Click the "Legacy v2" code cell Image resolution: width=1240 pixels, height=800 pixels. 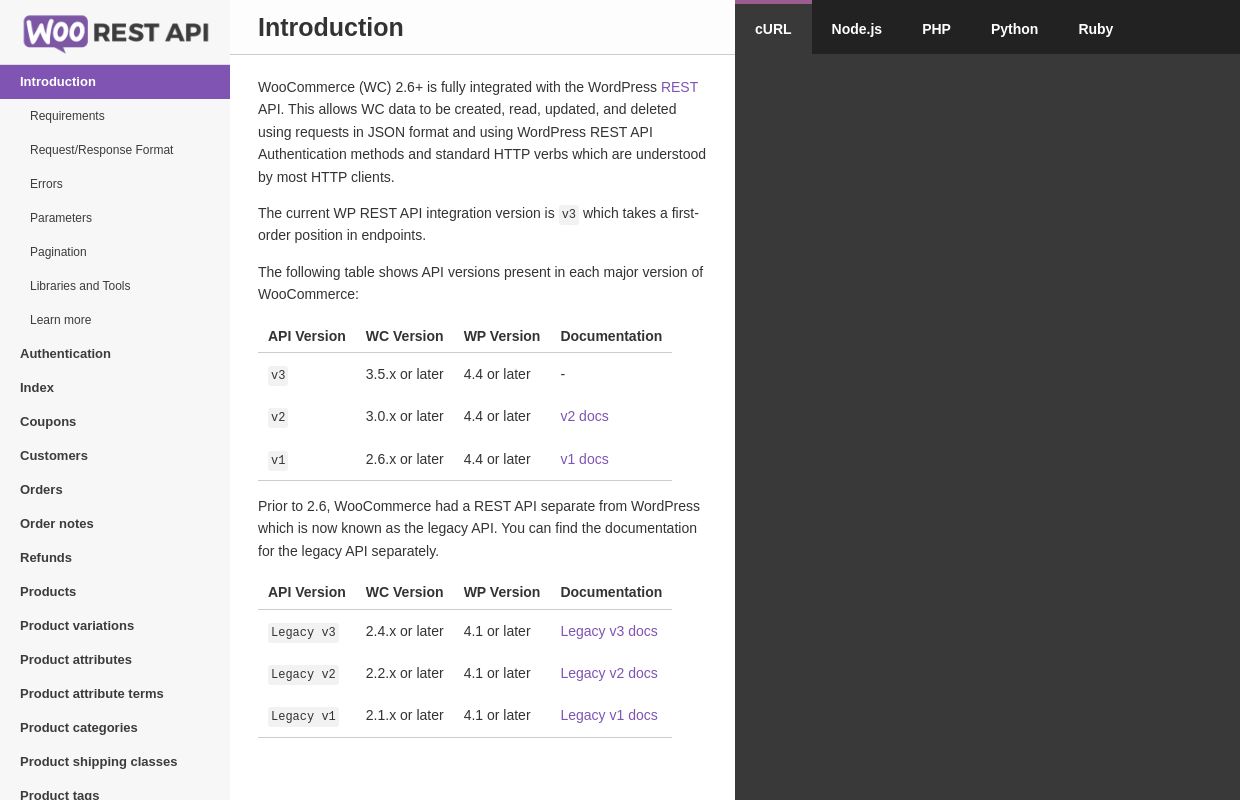(x=303, y=675)
